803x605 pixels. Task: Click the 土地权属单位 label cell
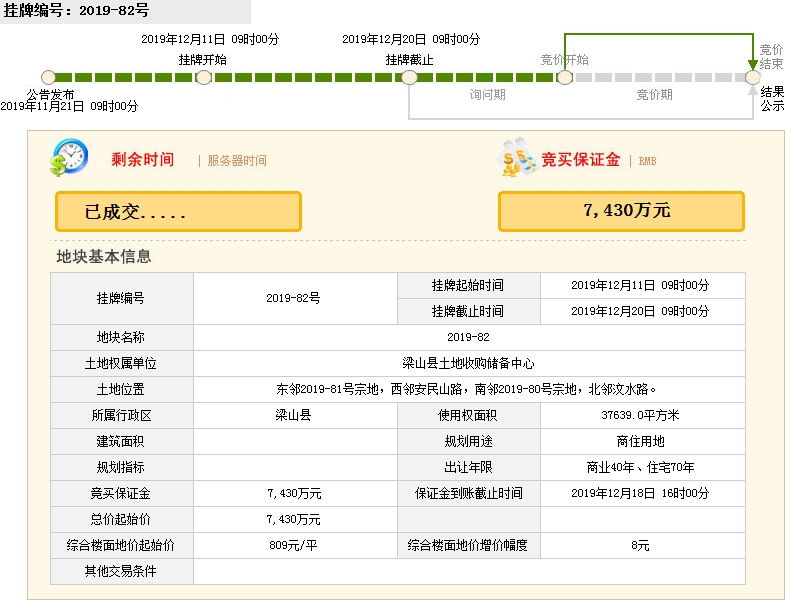(122, 363)
